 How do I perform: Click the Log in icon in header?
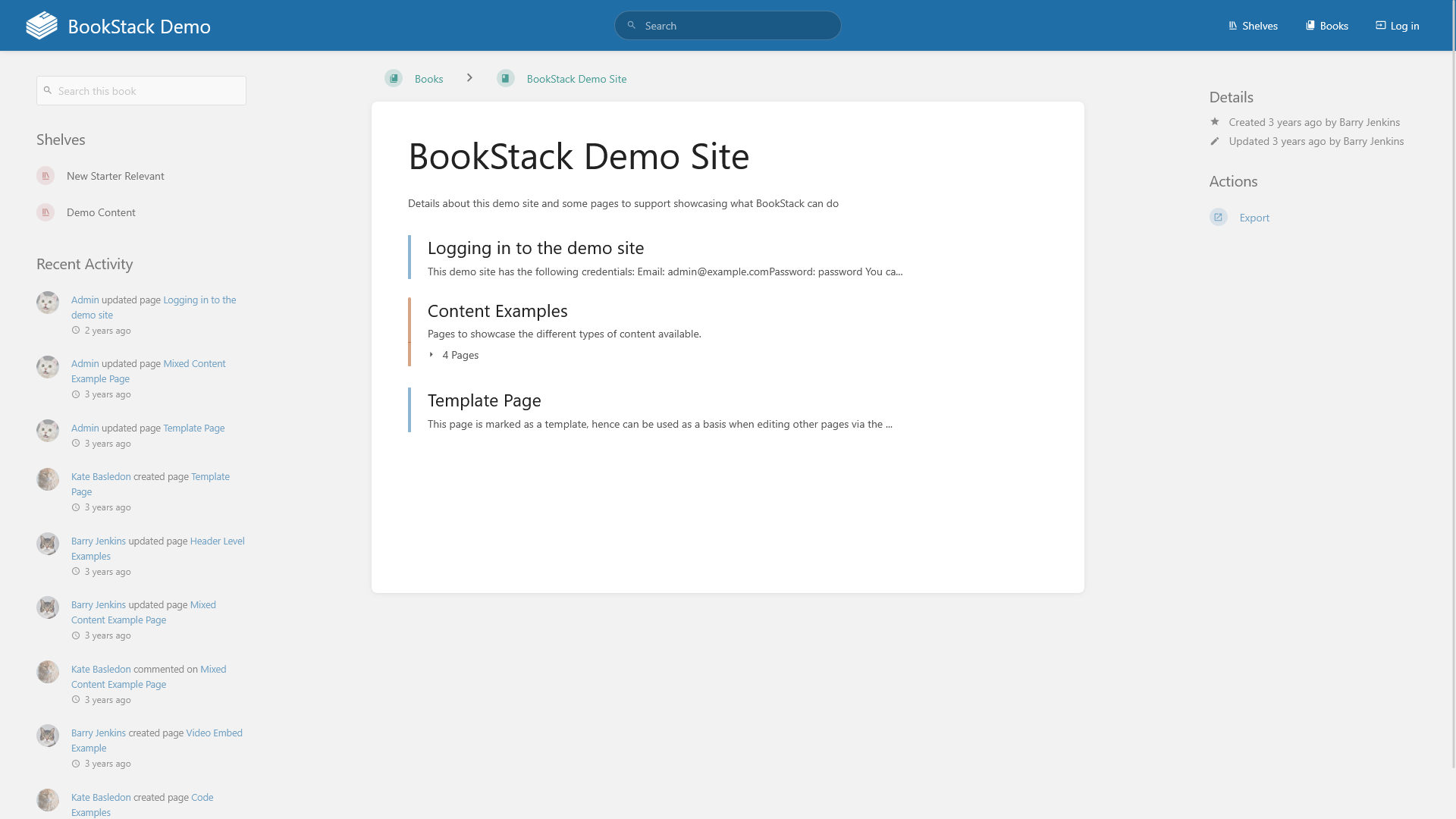click(x=1381, y=26)
